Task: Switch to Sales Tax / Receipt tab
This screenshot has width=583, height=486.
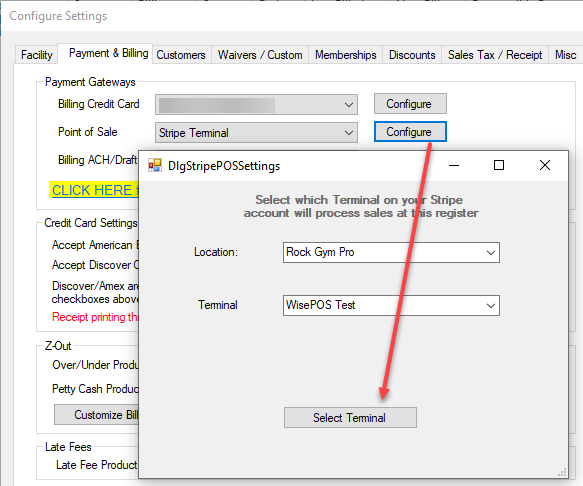Action: pos(495,55)
